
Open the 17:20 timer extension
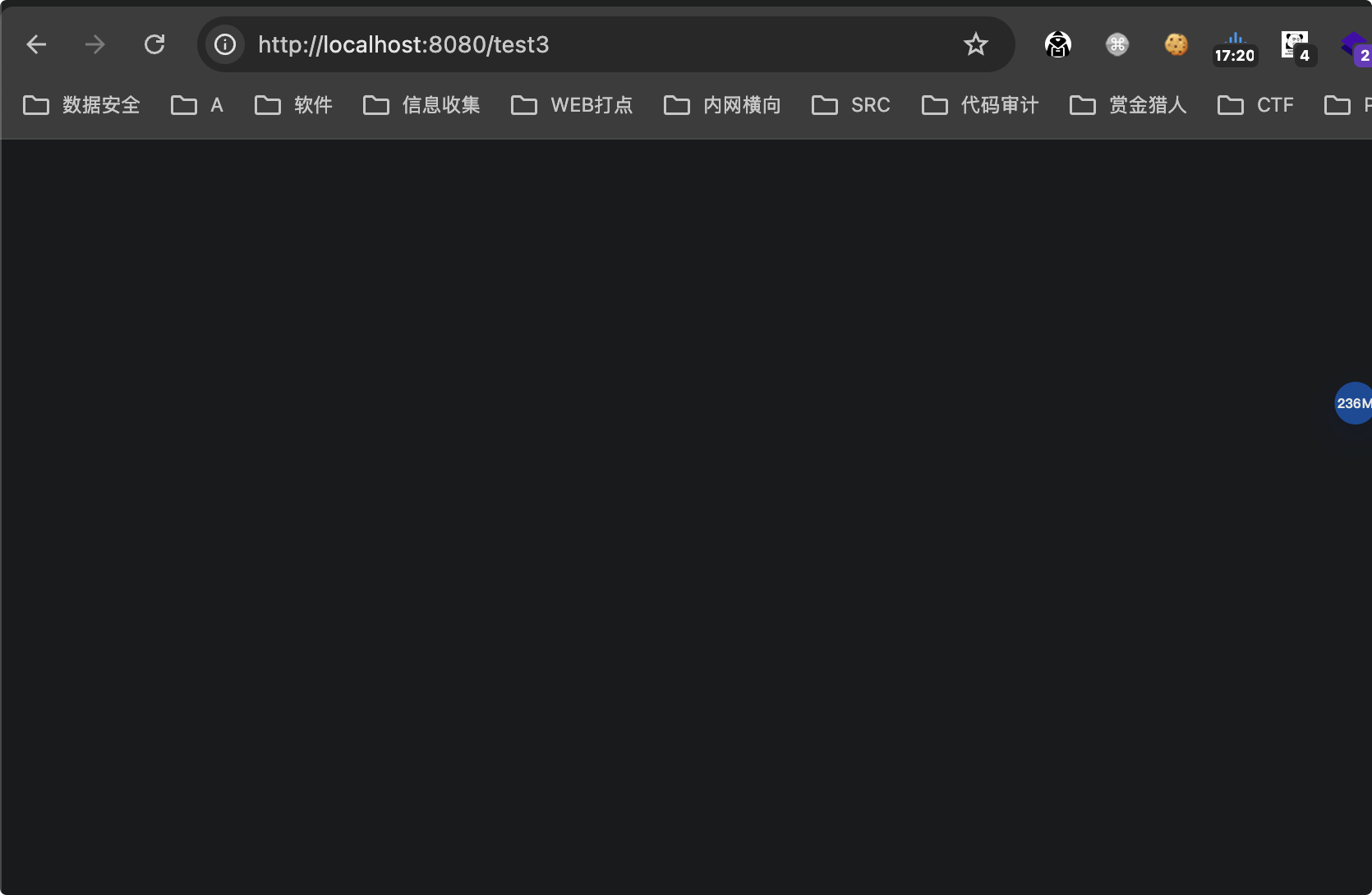click(x=1235, y=48)
